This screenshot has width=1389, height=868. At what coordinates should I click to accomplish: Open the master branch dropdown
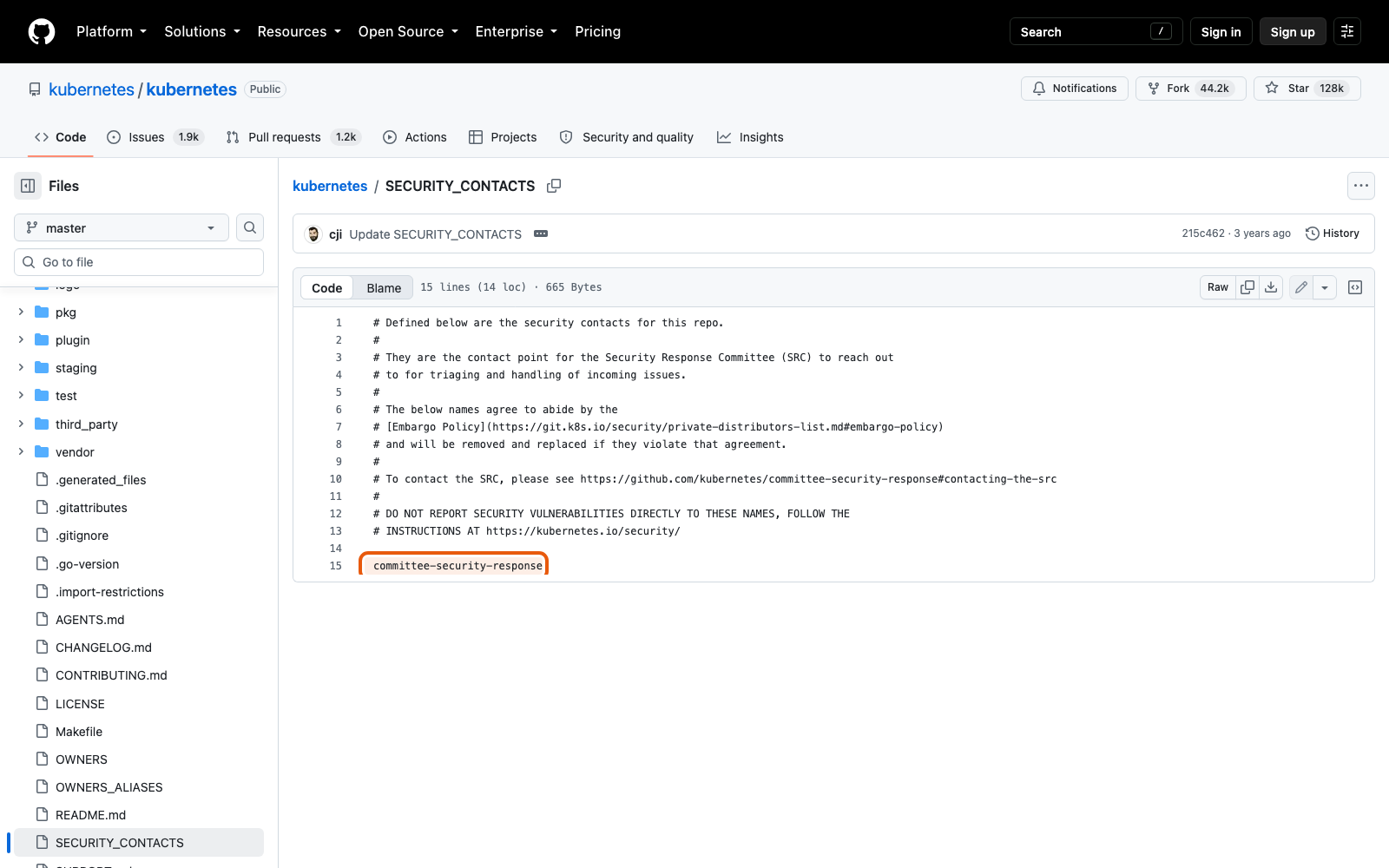pos(122,227)
